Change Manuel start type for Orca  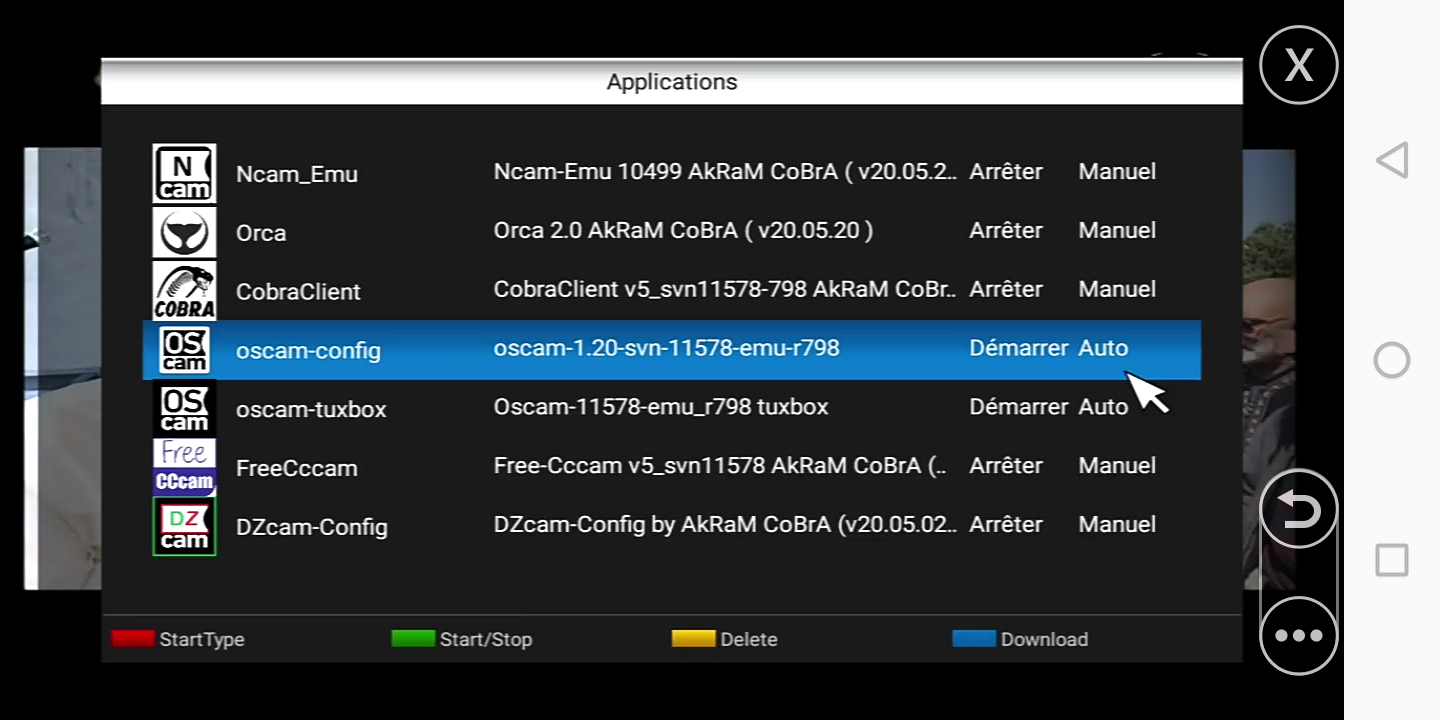pos(1116,231)
